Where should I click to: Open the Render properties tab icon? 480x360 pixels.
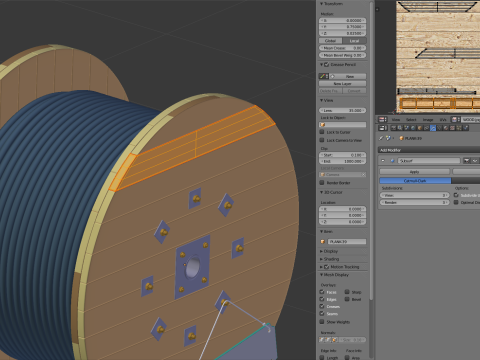tap(394, 128)
